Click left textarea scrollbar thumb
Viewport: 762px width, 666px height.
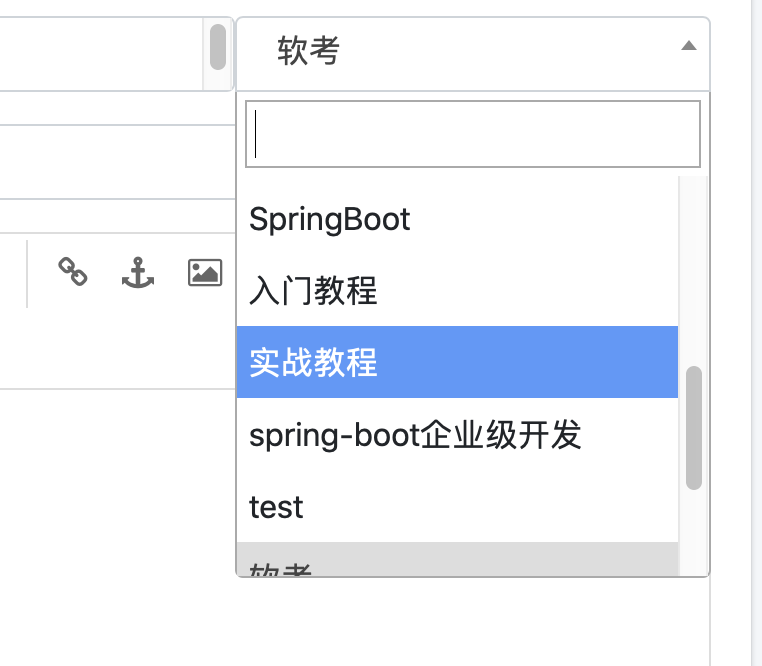pos(218,47)
